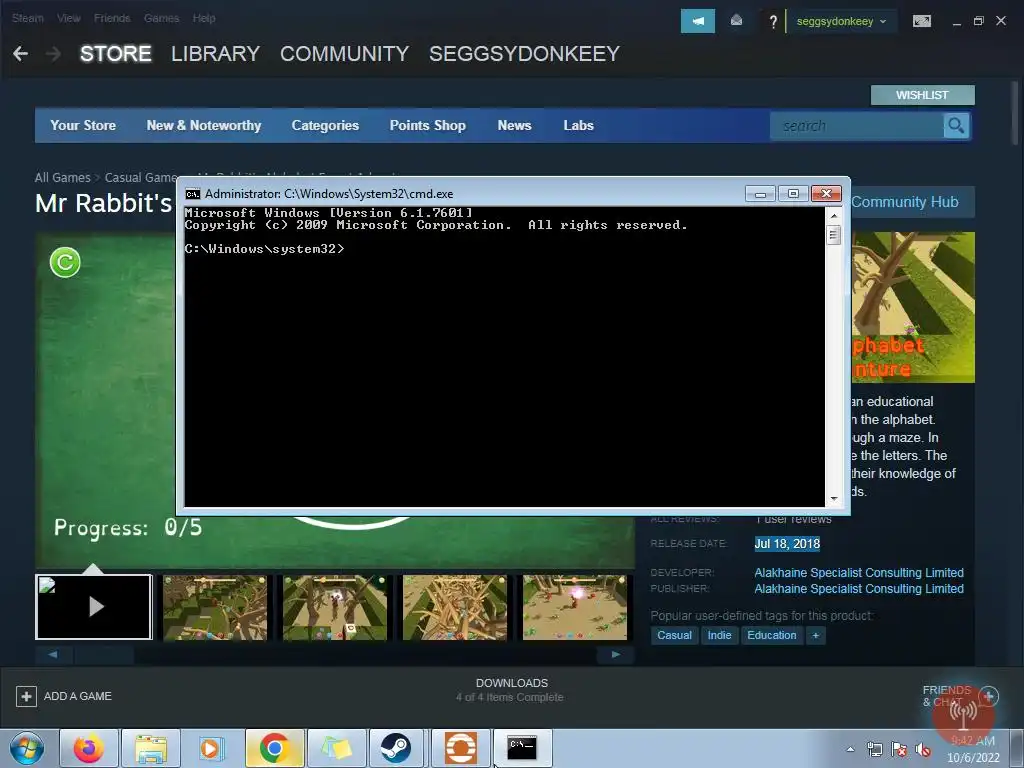Go to the LIBRARY tab
Screen dimensions: 1024x768
point(216,54)
